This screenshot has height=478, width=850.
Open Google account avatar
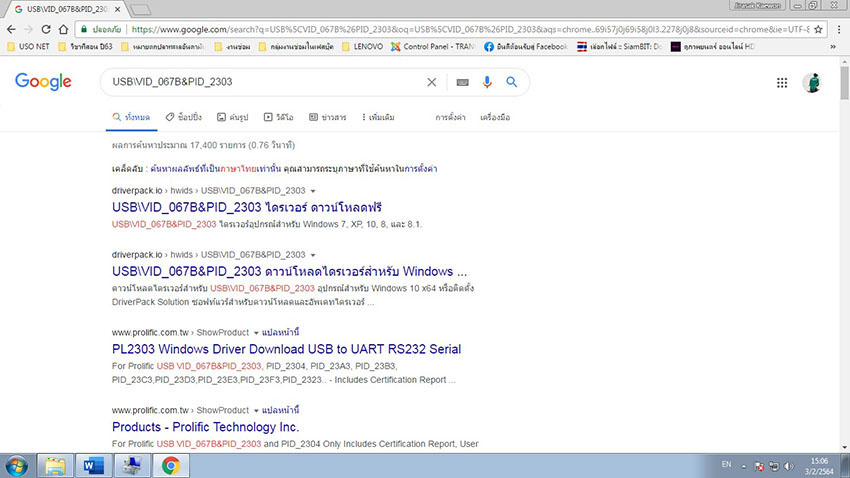click(x=812, y=82)
